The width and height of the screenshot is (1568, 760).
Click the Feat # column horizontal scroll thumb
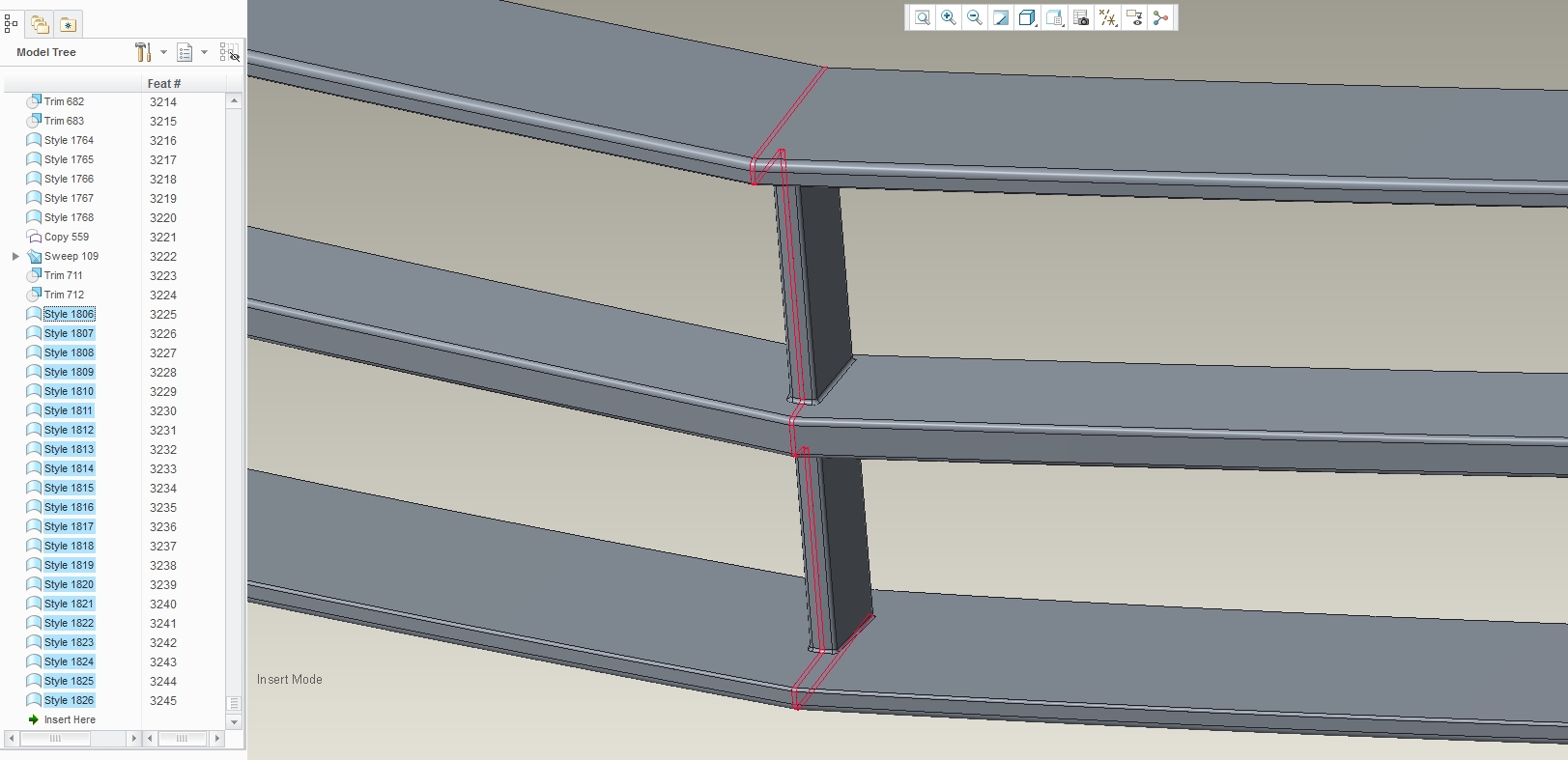(x=182, y=738)
